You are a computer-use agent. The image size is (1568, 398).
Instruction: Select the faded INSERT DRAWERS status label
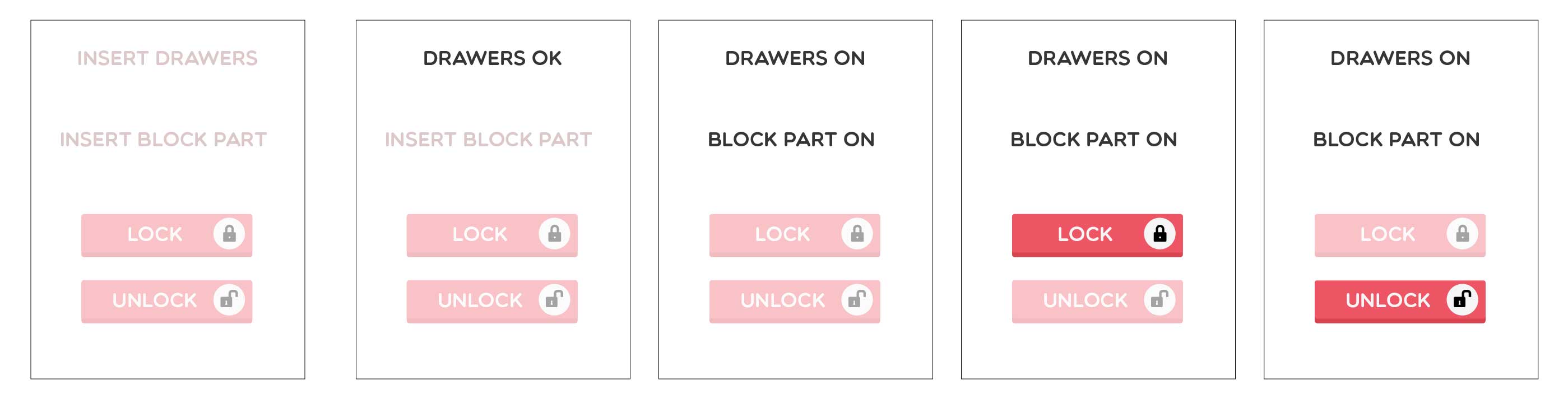coord(168,58)
